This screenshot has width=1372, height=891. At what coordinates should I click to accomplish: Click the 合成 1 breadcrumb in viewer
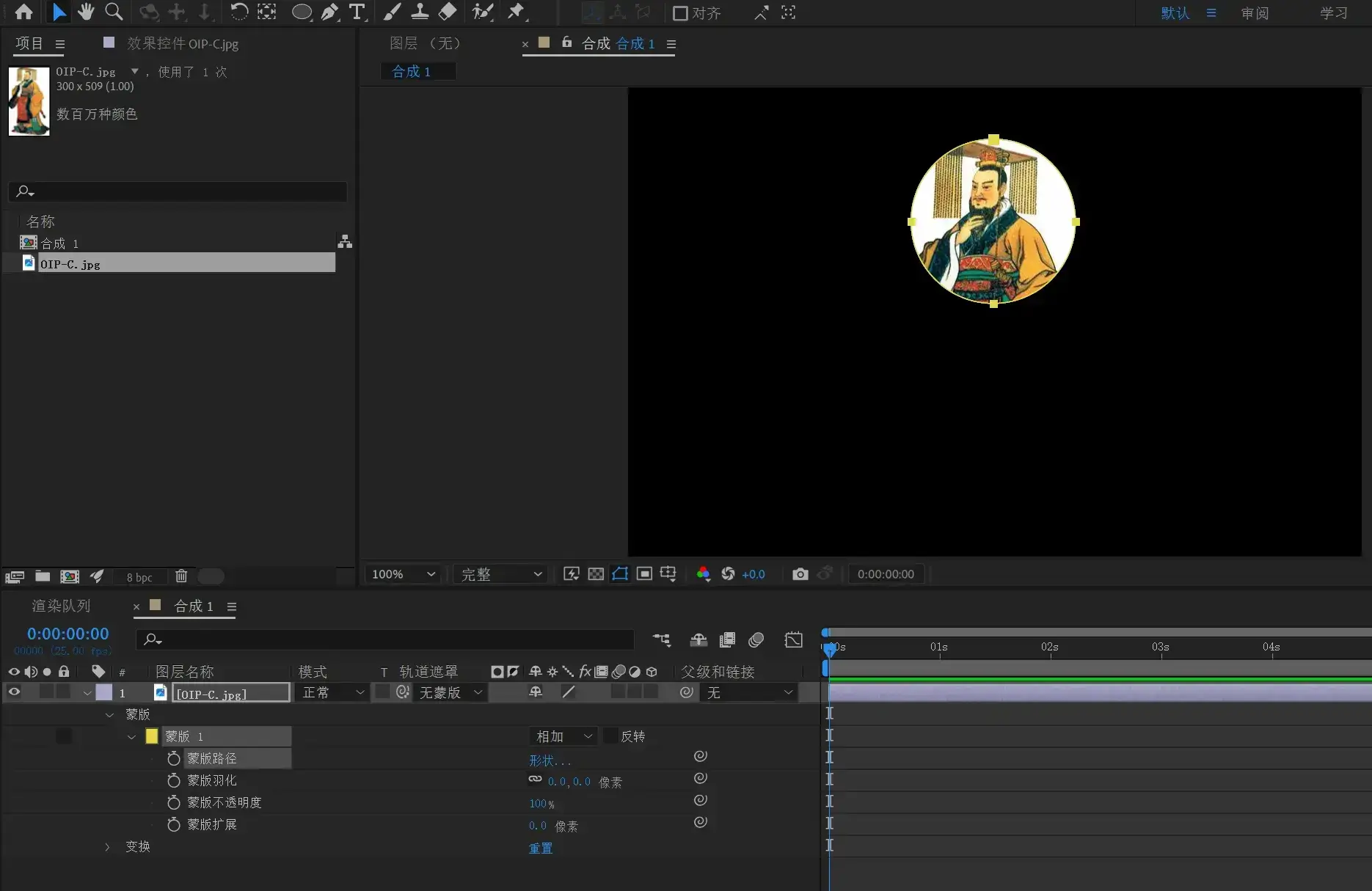(x=412, y=71)
